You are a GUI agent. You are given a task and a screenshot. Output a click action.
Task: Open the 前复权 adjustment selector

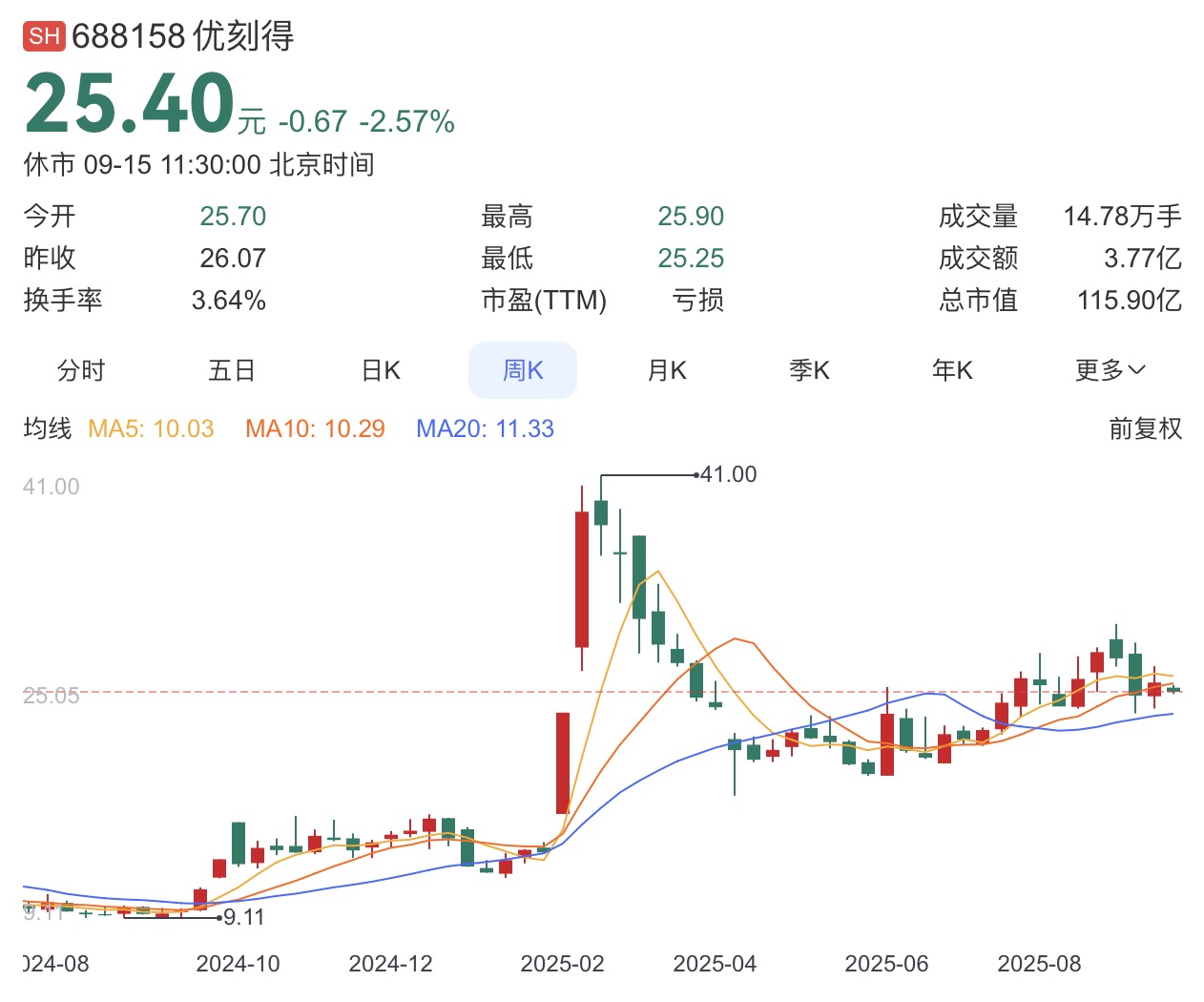pyautogui.click(x=1145, y=428)
